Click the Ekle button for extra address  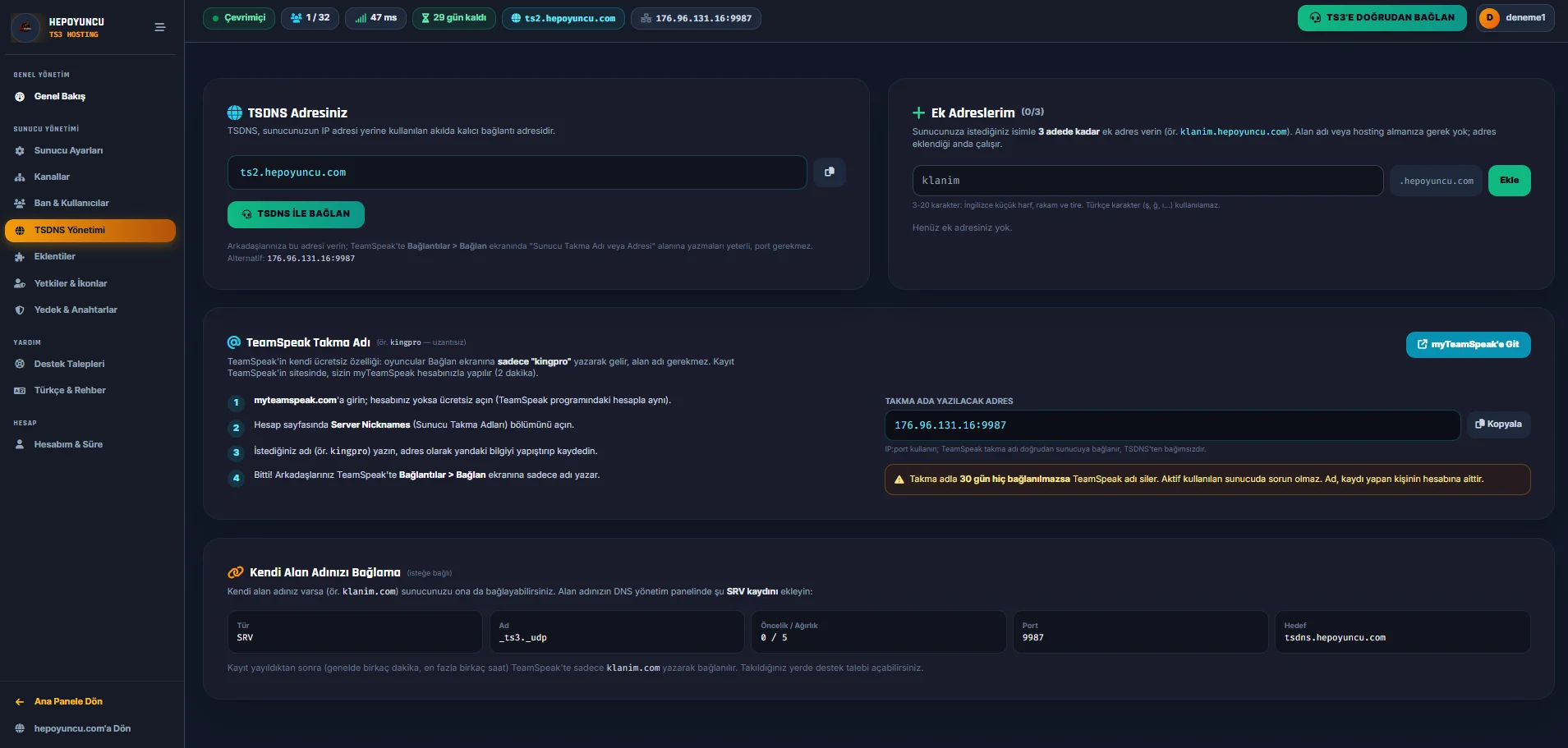(1509, 181)
